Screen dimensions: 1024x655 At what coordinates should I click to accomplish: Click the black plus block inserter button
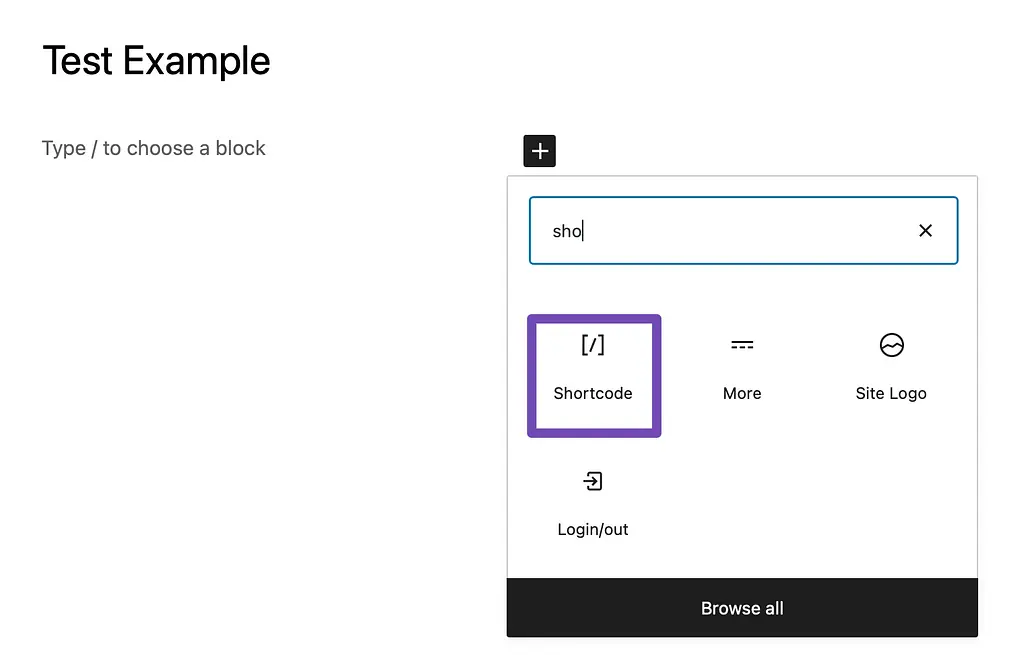[539, 151]
